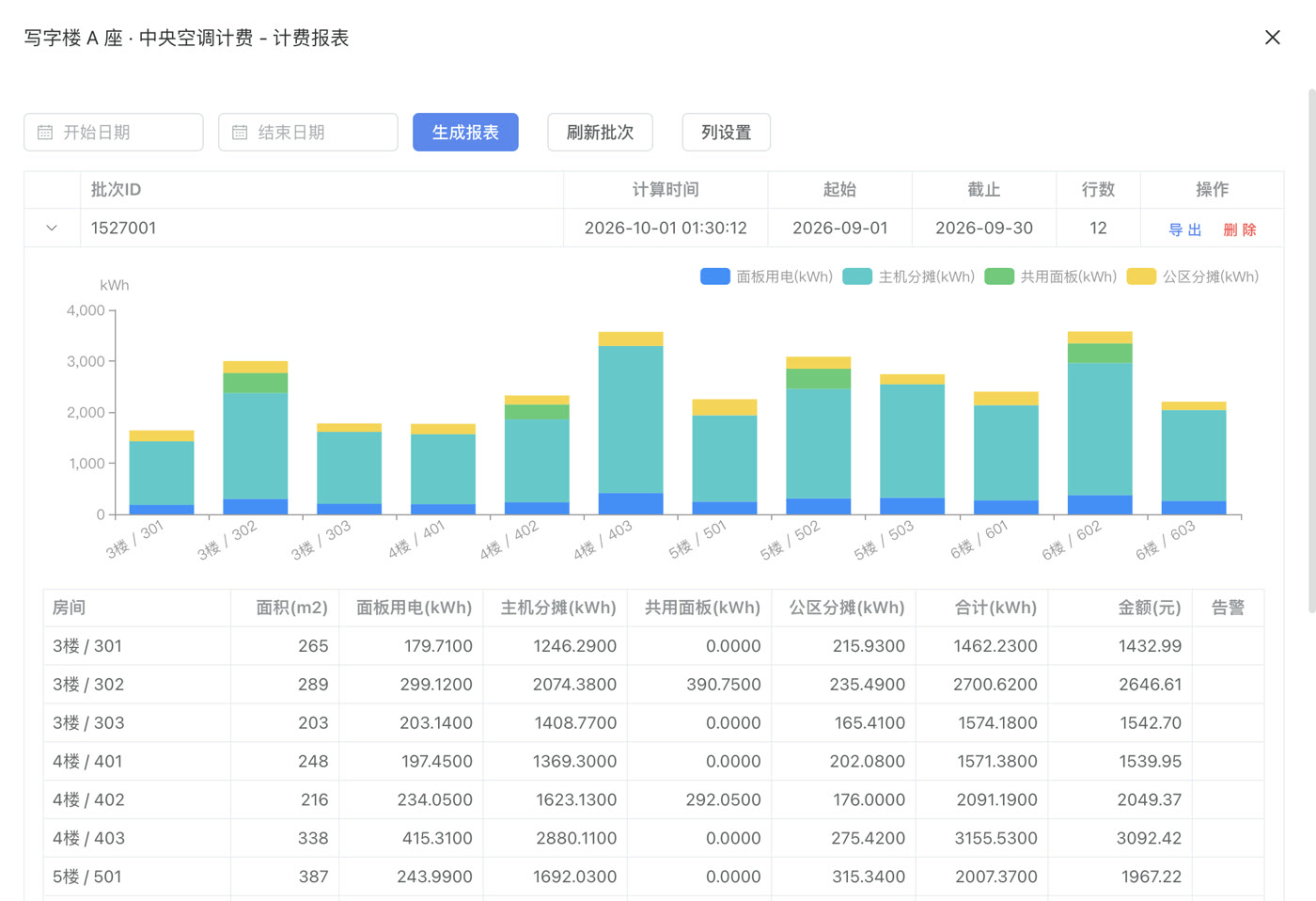The image size is (1316, 901).
Task: Click the 面积(m2) column header
Action: [285, 608]
